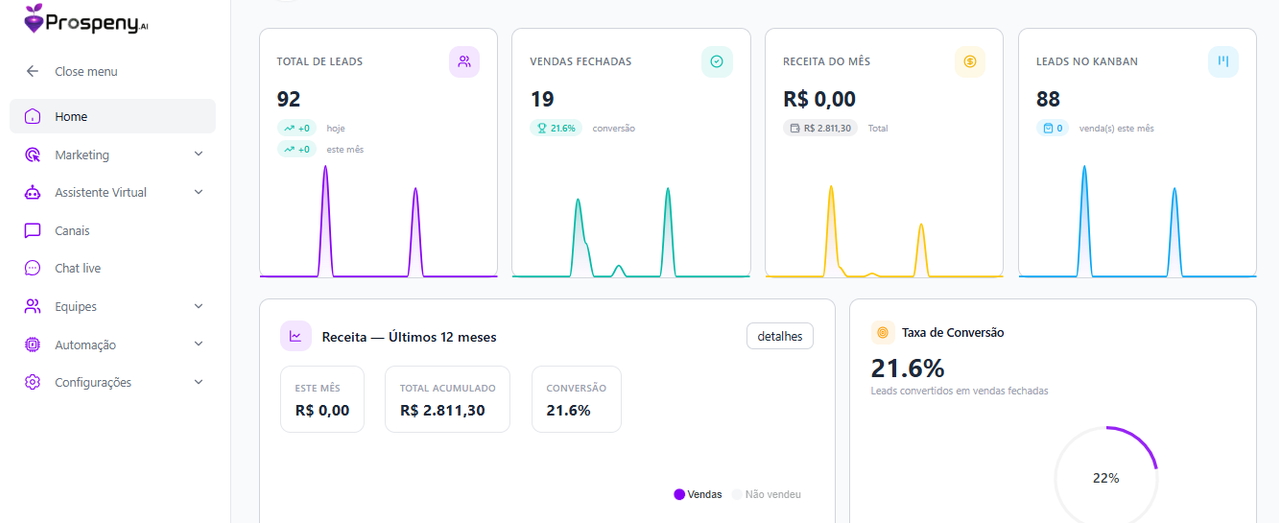Click the Marketing target icon
The height and width of the screenshot is (523, 1279).
[33, 154]
